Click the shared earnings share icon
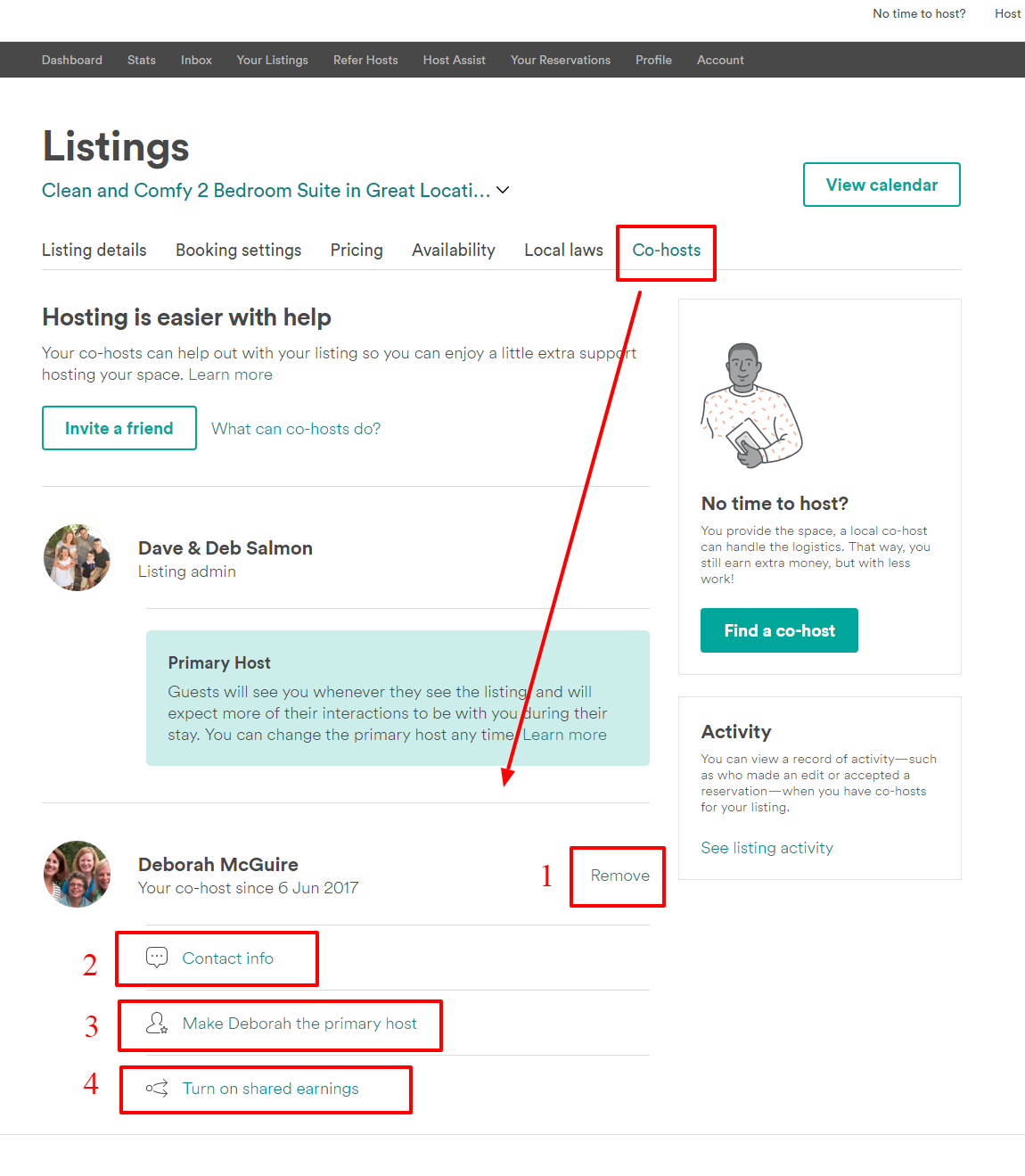Viewport: 1025px width, 1176px height. [x=157, y=1089]
